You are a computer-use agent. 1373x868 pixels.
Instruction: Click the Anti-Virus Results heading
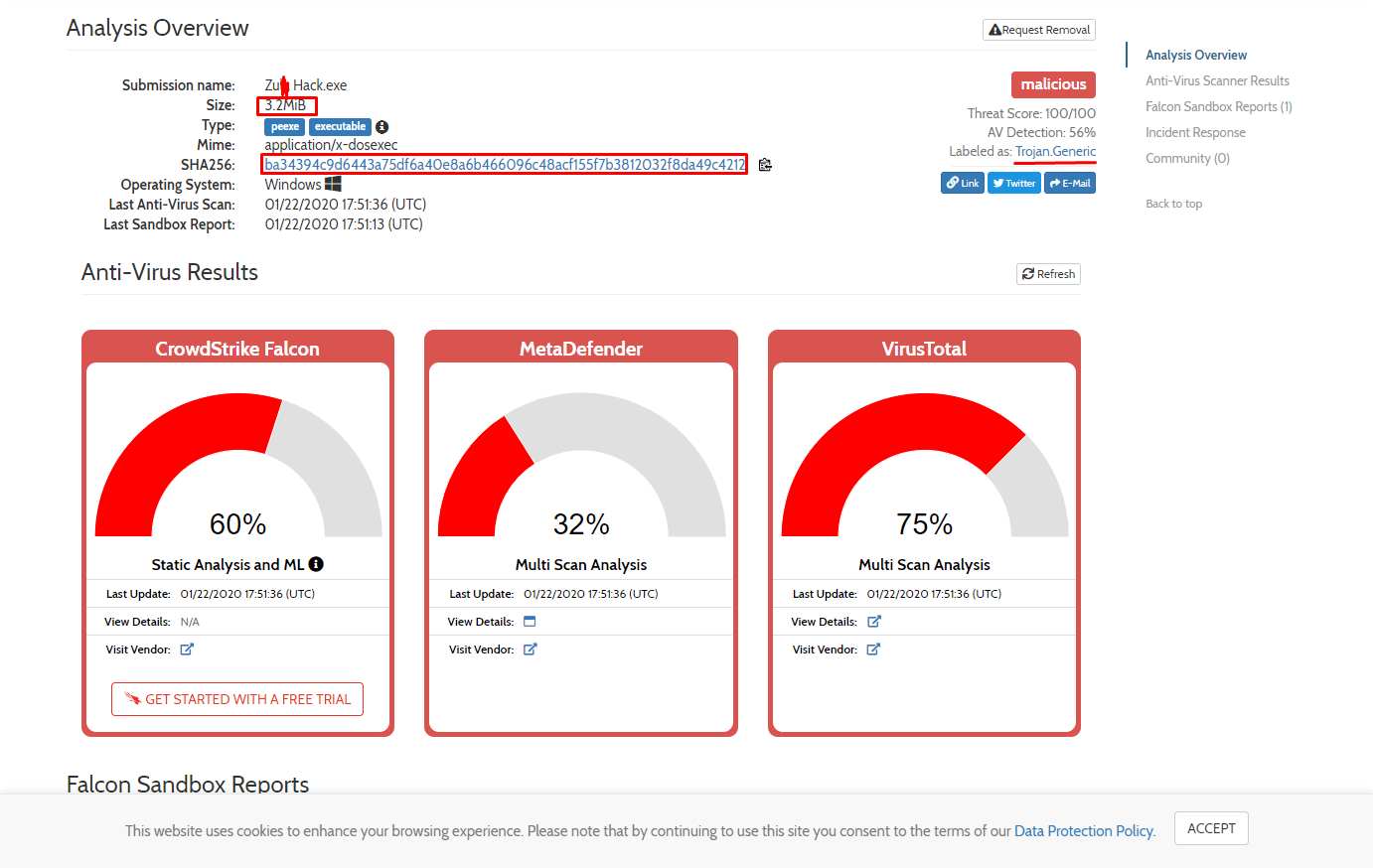tap(170, 272)
